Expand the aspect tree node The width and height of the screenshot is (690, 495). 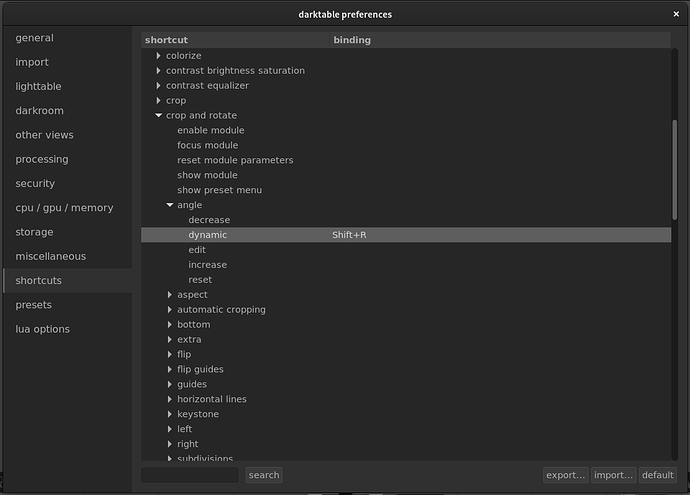(169, 295)
